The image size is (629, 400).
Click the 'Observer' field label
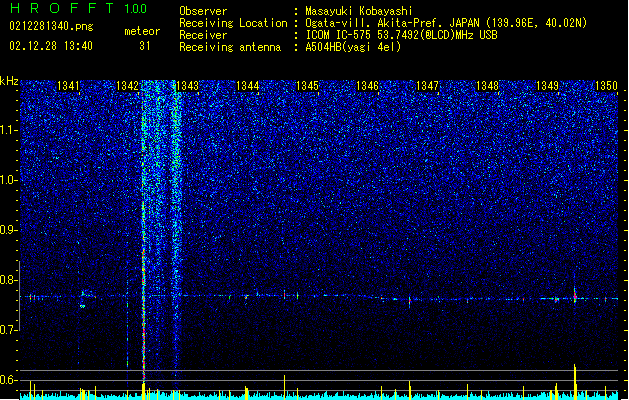[203, 11]
